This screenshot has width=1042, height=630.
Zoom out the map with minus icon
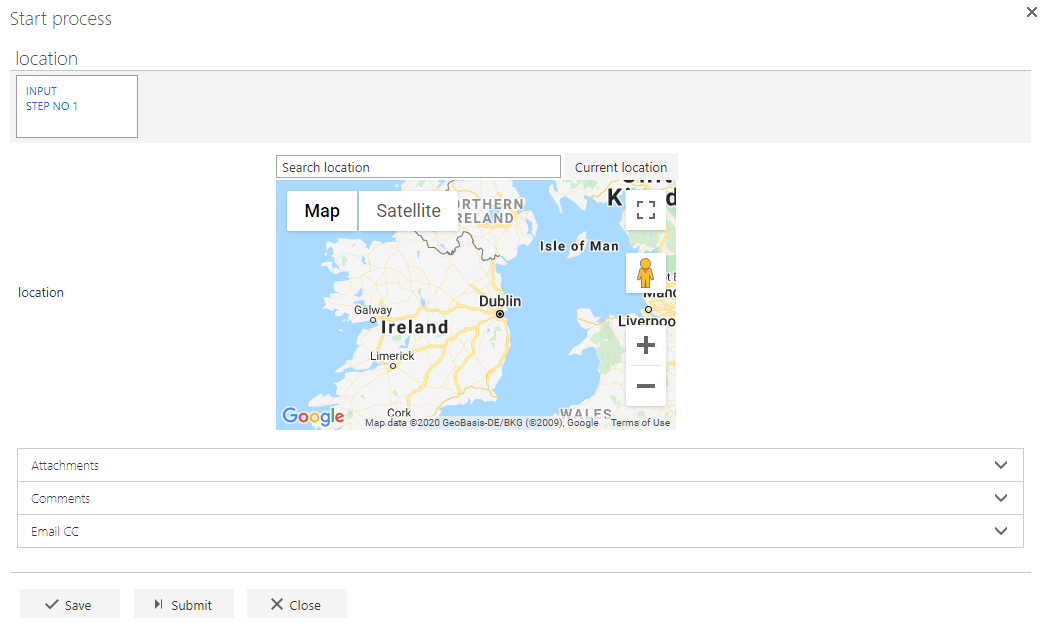pos(645,386)
